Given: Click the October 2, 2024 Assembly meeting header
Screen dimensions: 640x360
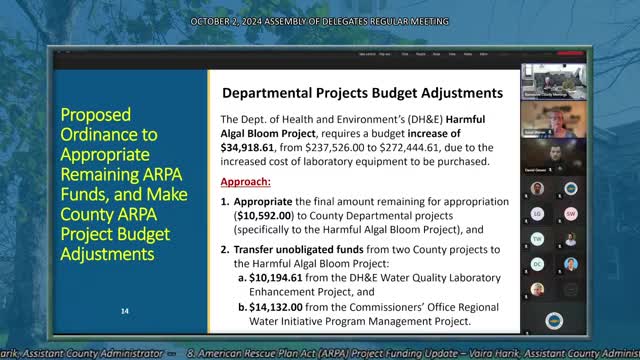Looking at the screenshot, I should (x=320, y=21).
